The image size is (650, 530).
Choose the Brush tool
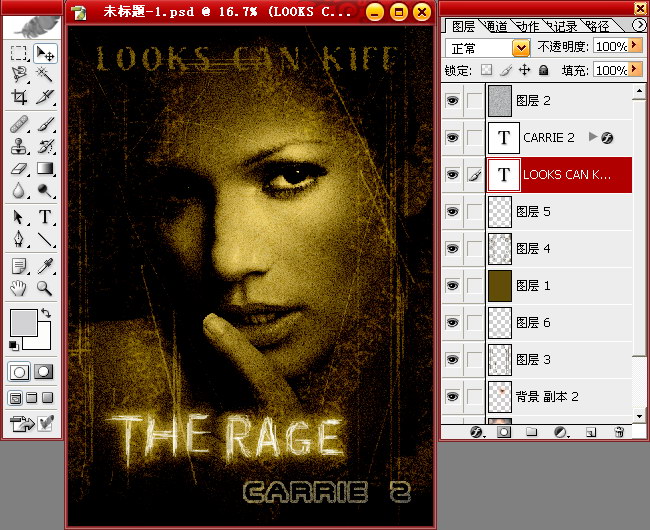pyautogui.click(x=45, y=123)
